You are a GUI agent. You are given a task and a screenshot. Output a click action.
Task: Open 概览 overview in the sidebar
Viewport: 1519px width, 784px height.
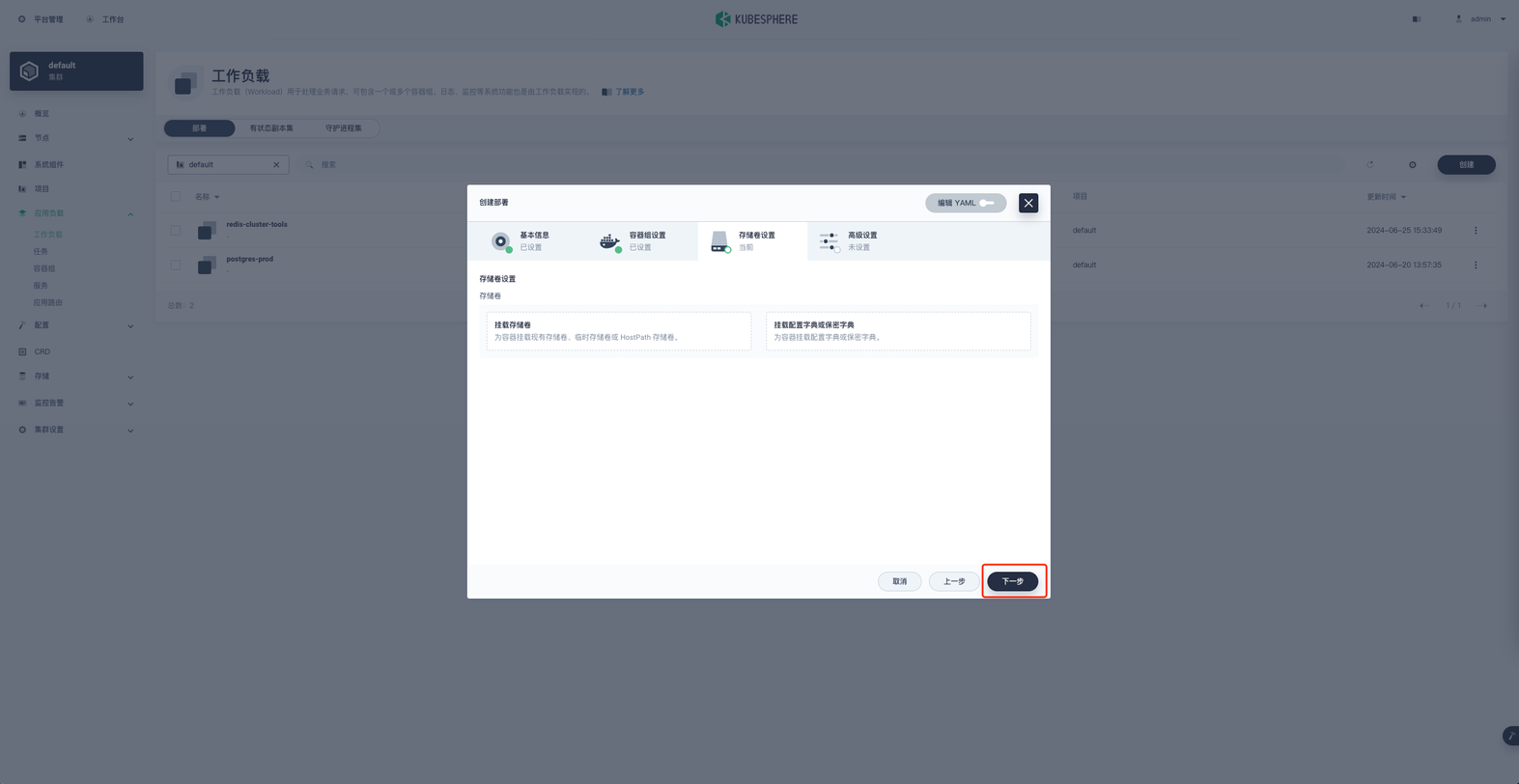[42, 114]
